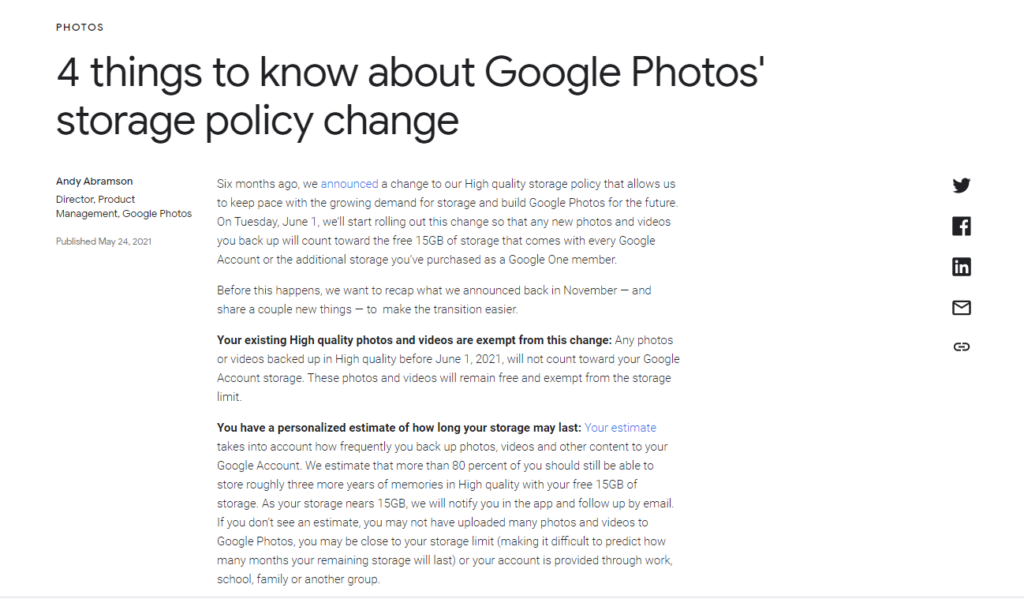Click the text 'school, family or another group'

(298, 579)
